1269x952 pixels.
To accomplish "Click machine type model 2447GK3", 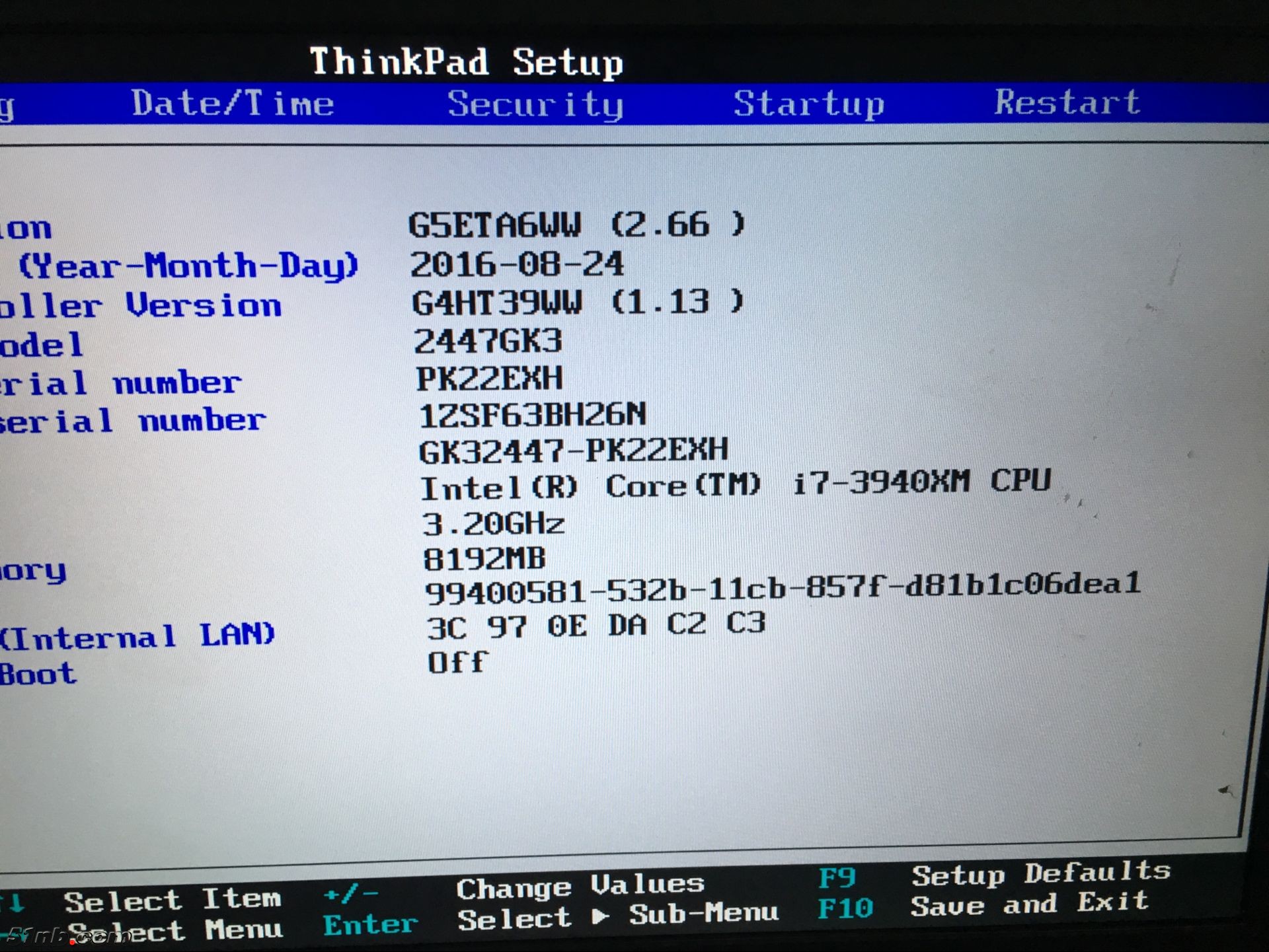I will coord(488,342).
